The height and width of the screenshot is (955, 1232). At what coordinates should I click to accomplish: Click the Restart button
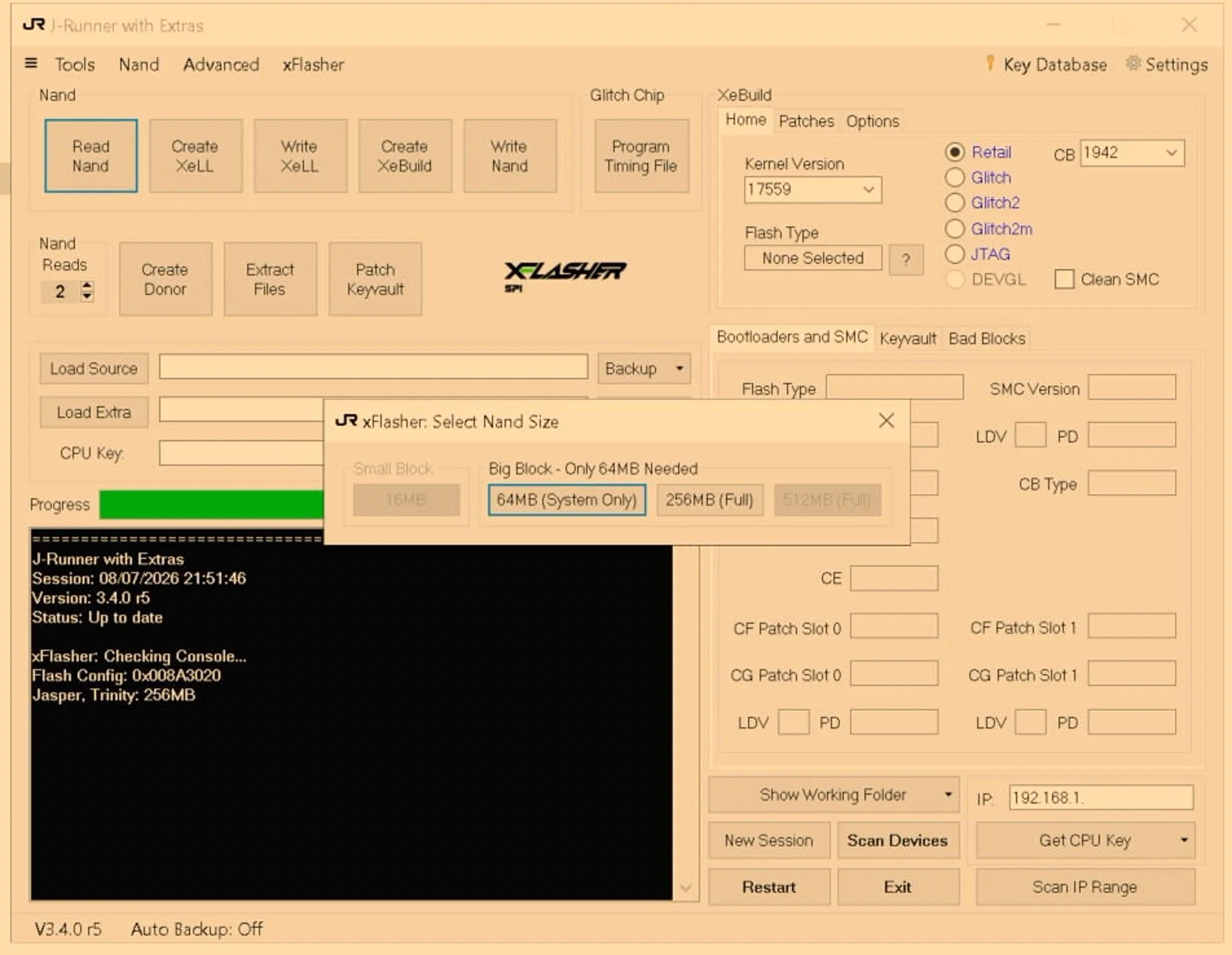(769, 886)
